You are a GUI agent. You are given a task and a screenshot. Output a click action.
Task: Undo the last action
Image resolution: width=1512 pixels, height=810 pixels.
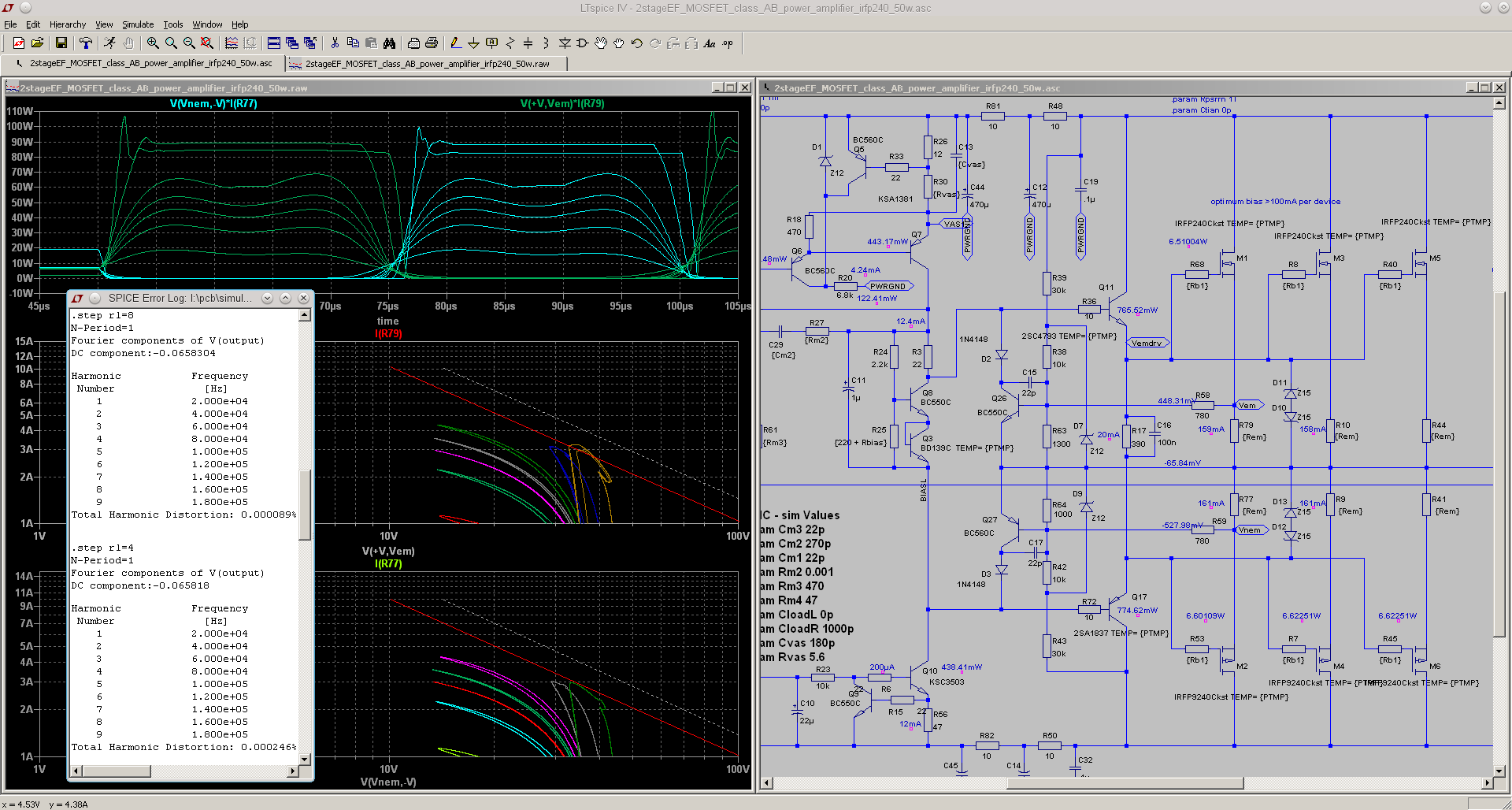(x=637, y=43)
